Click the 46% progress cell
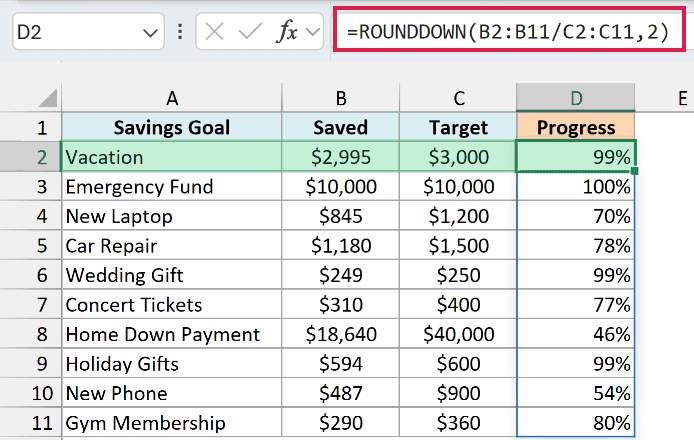Image resolution: width=694 pixels, height=440 pixels. tap(575, 334)
